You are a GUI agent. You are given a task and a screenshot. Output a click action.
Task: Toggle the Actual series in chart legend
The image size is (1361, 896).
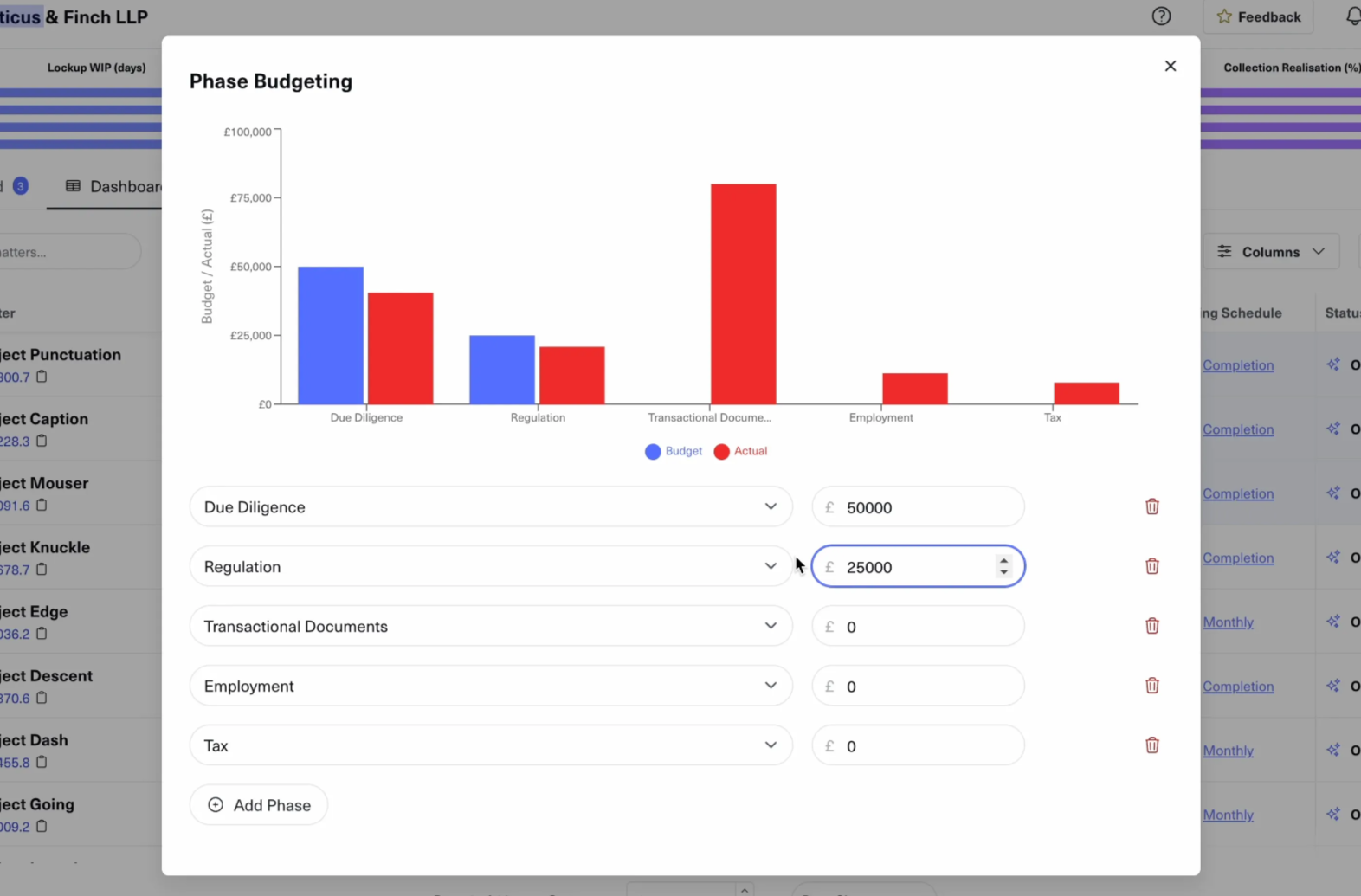[x=741, y=451]
